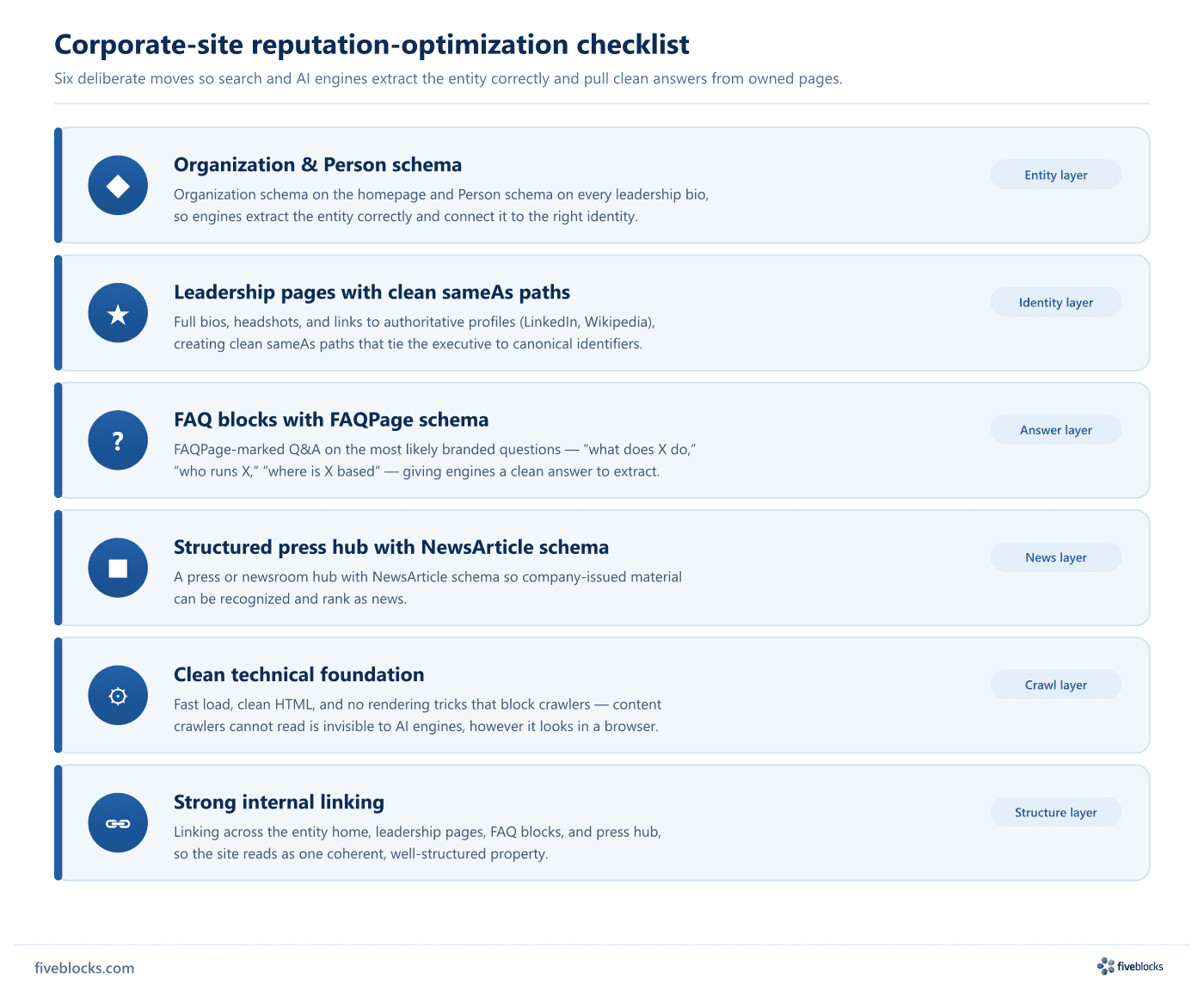Select the Crawl layer tag

click(1056, 685)
